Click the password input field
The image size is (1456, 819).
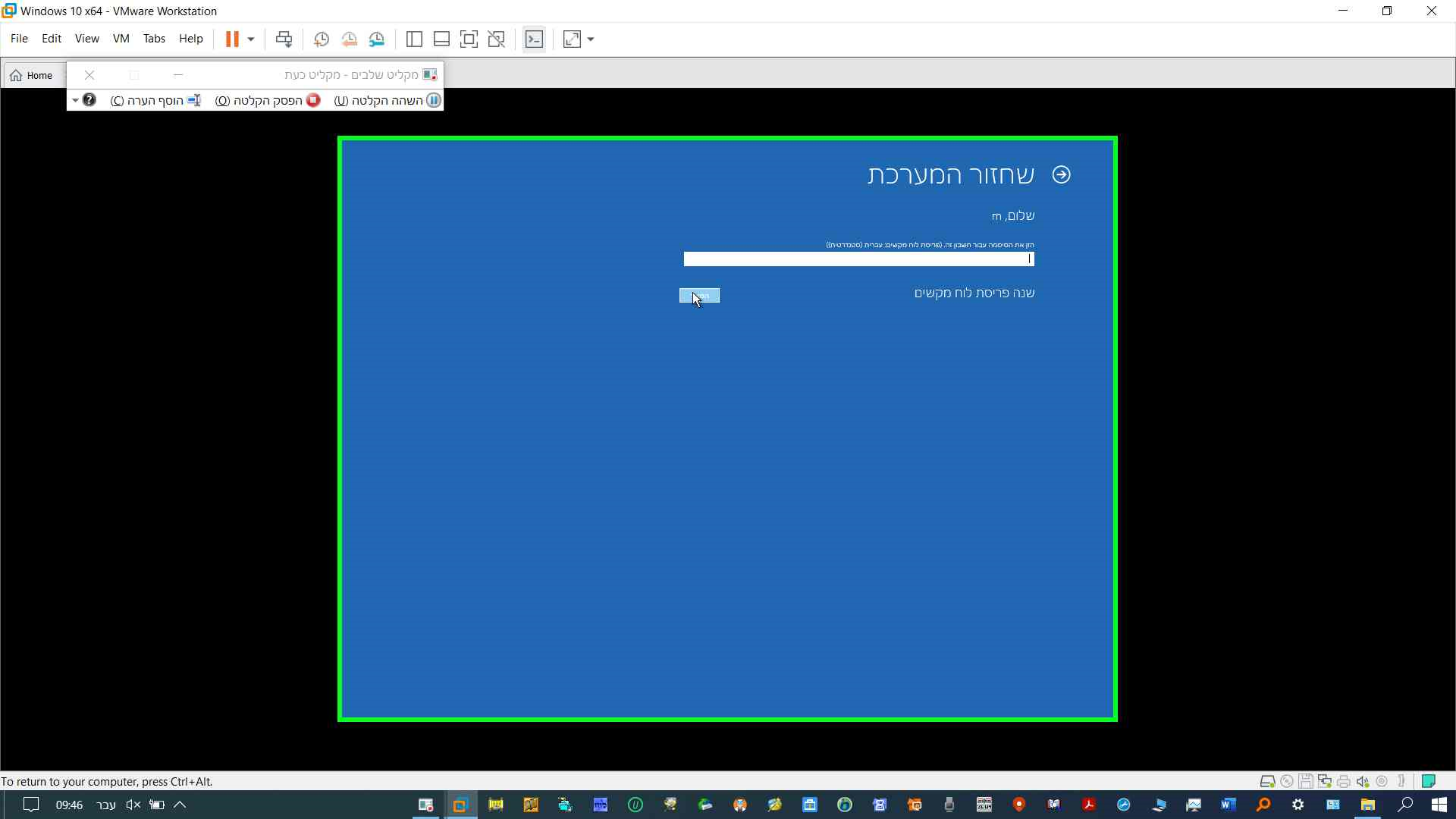point(858,259)
